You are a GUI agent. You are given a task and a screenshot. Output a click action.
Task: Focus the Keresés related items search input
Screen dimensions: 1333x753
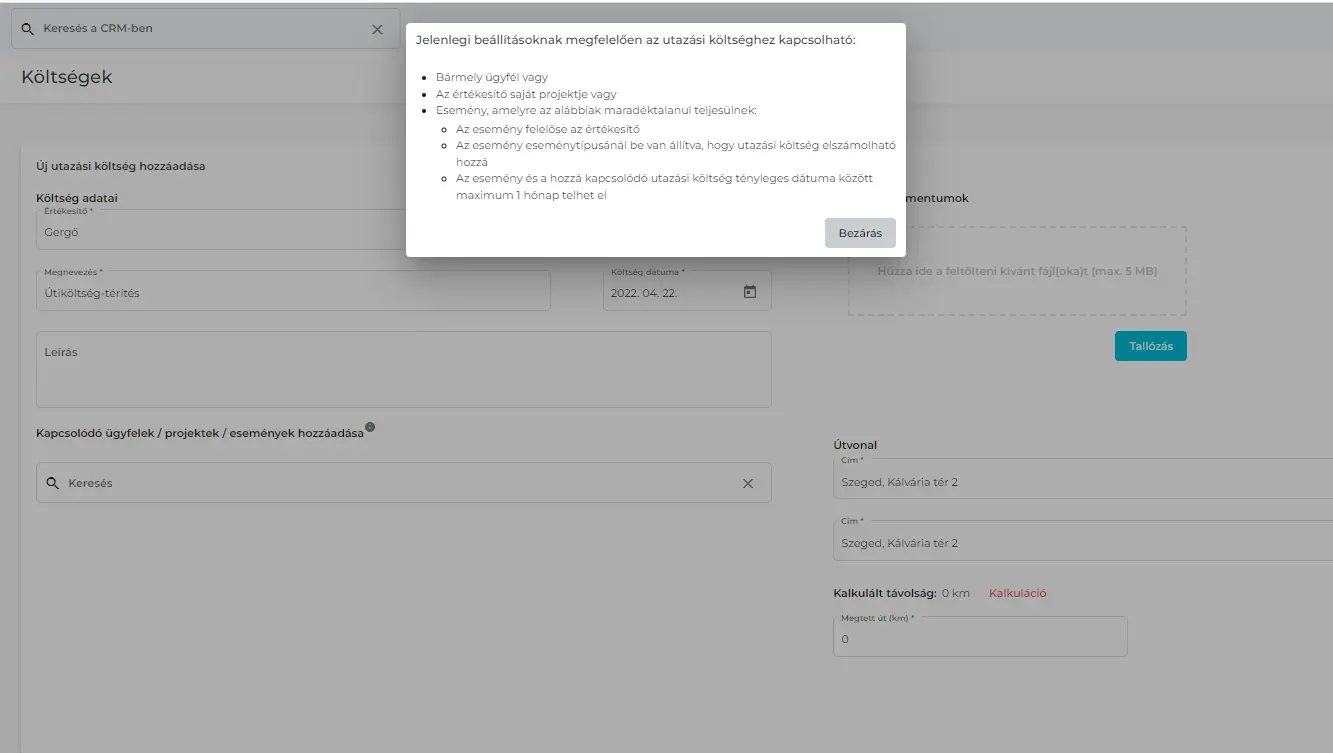[400, 483]
